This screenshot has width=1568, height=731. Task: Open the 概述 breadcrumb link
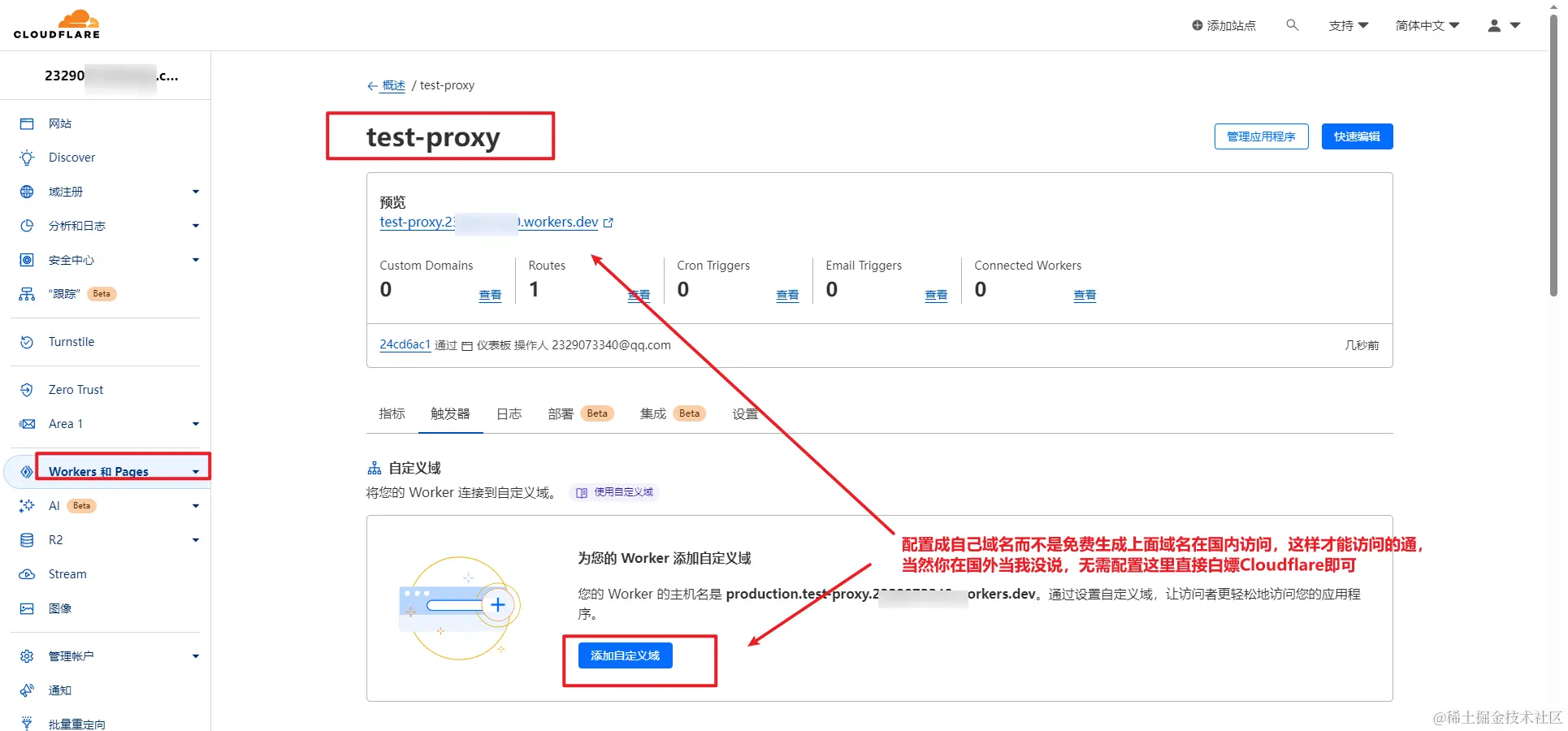(393, 85)
